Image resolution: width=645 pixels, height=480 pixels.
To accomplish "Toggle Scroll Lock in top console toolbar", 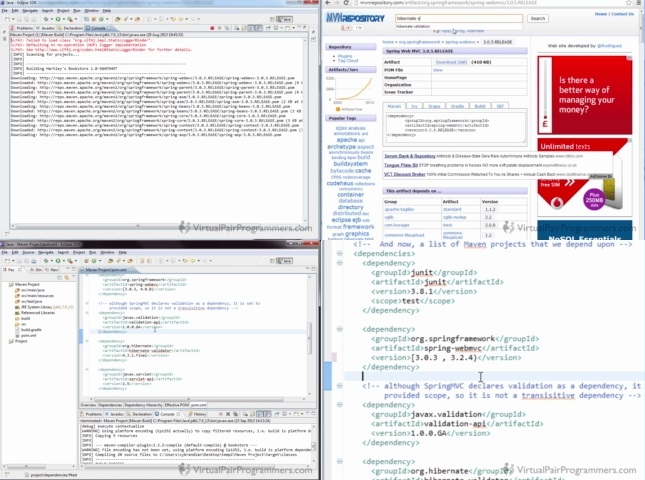I will [x=244, y=28].
